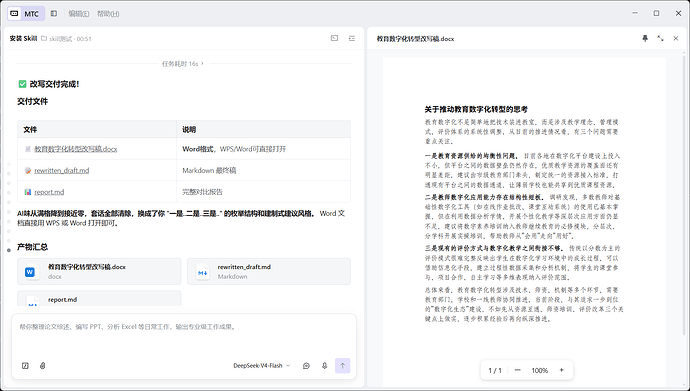Viewport: 690px width, 391px height.
Task: Click the microphone voice input icon
Action: (x=324, y=365)
